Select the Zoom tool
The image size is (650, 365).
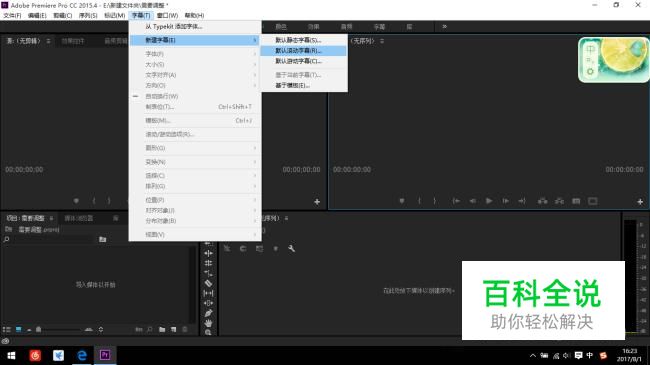tap(209, 332)
